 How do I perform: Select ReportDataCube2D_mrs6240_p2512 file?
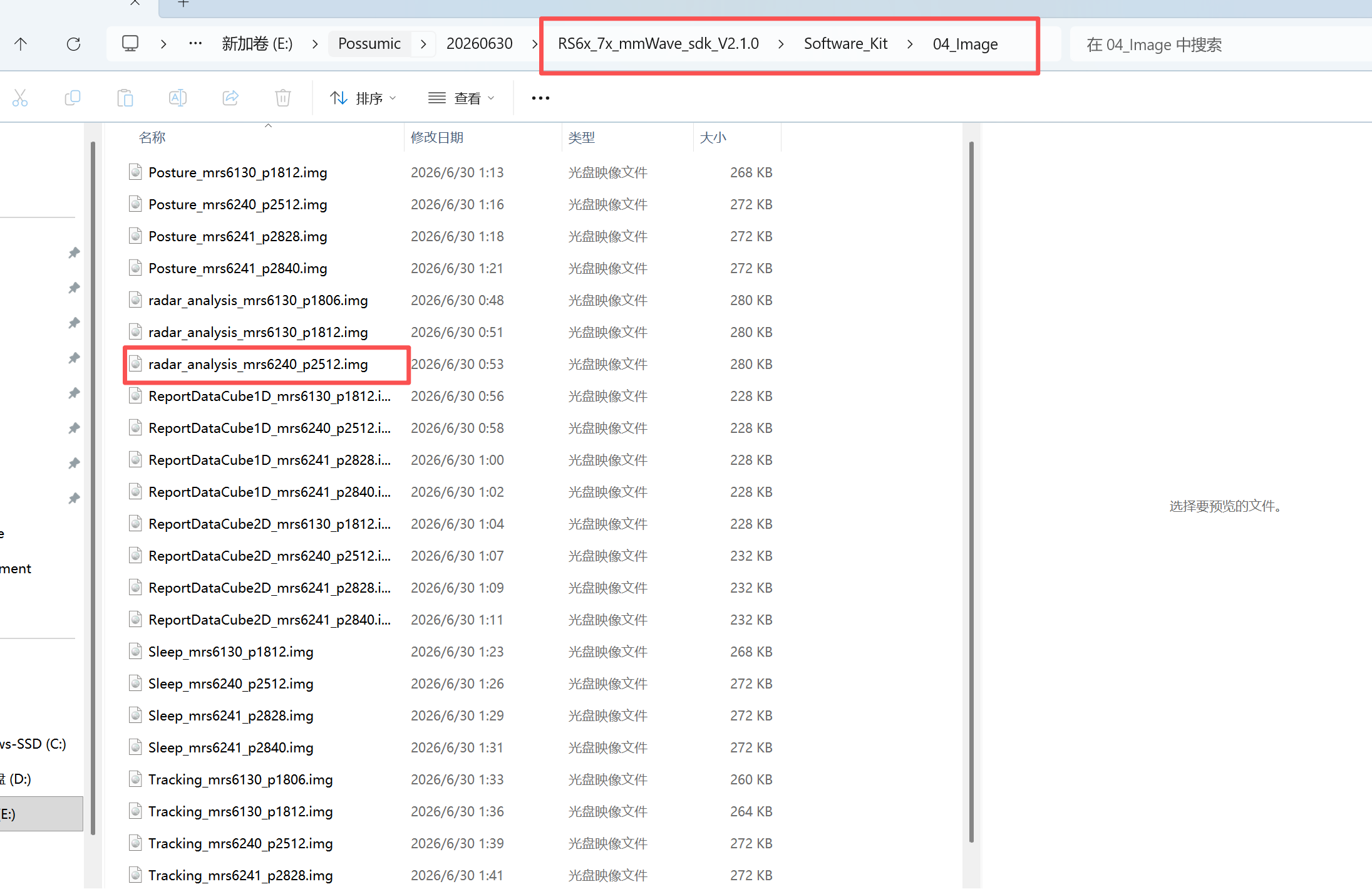coord(269,556)
